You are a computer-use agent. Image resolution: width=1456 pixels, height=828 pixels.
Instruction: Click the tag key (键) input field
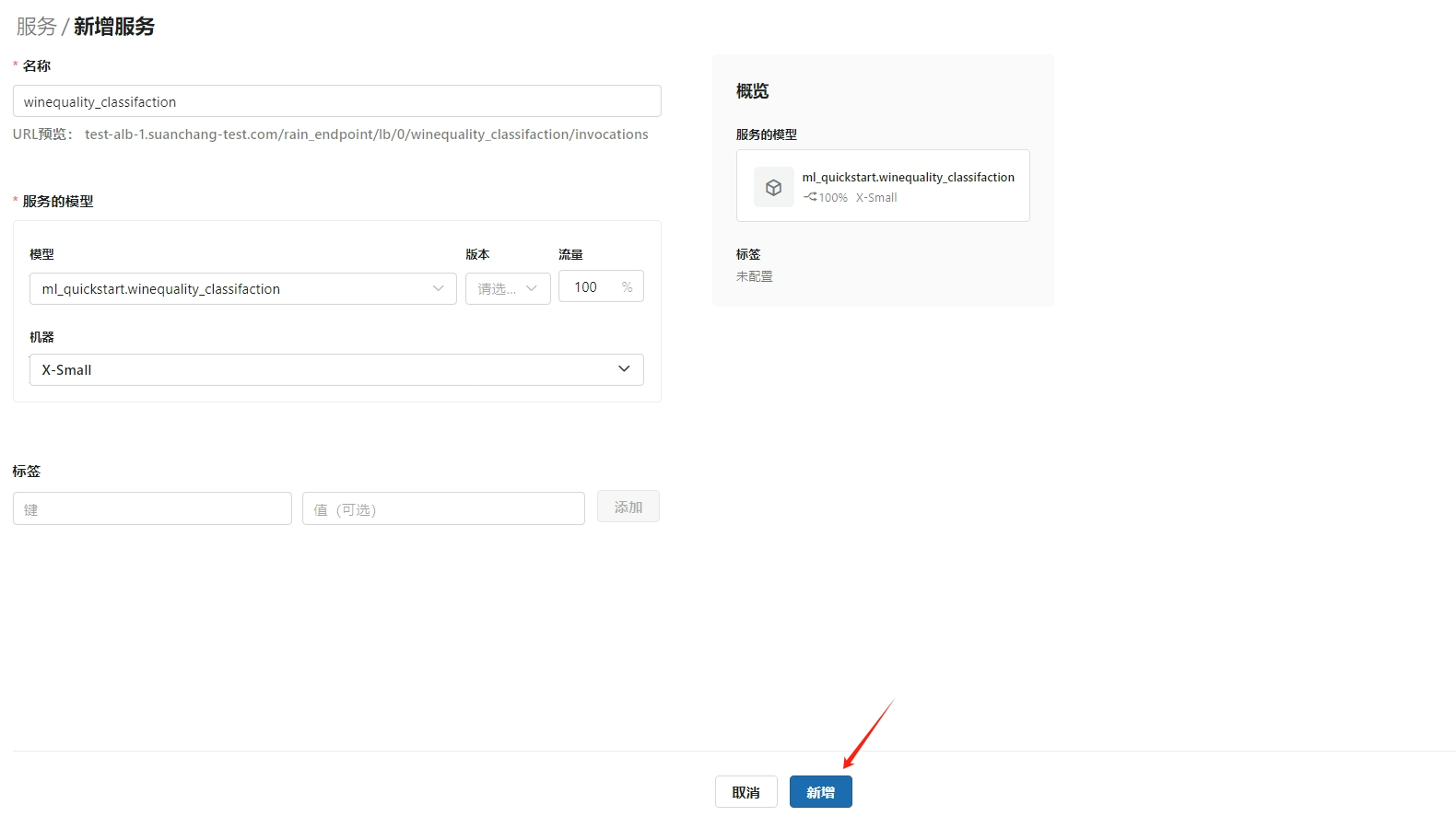click(x=152, y=508)
